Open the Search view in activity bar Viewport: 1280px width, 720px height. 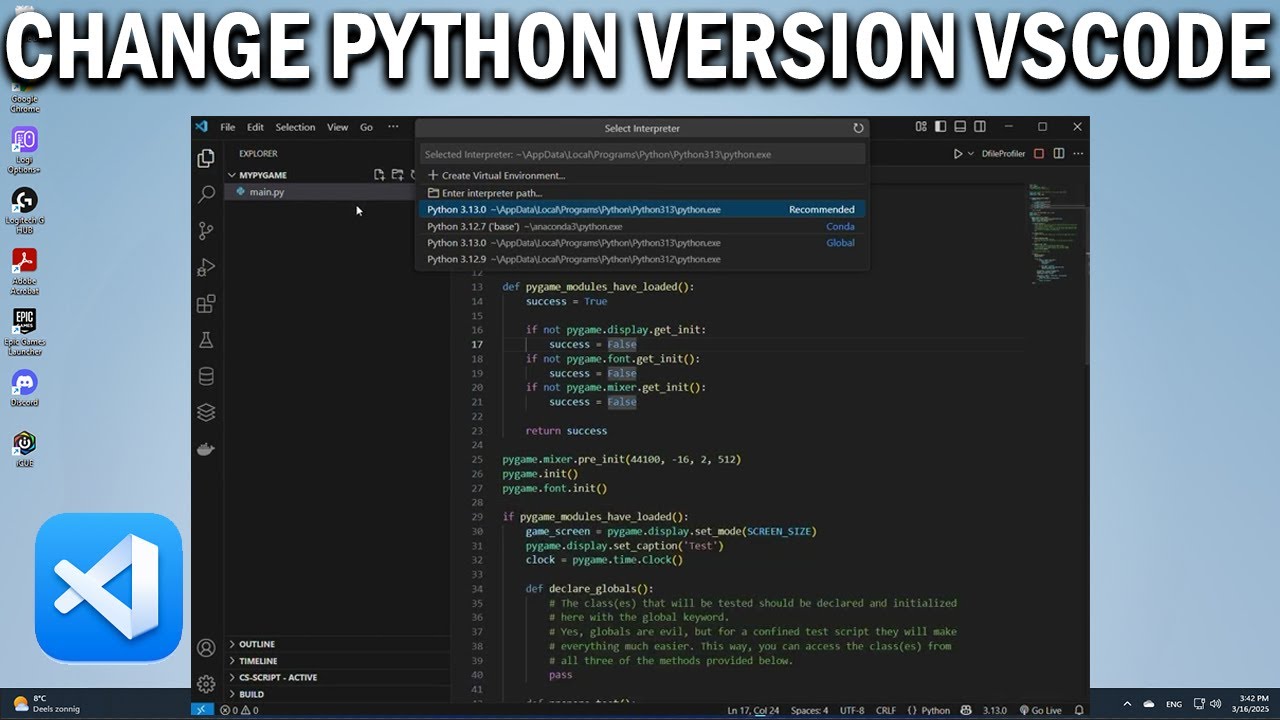point(206,194)
